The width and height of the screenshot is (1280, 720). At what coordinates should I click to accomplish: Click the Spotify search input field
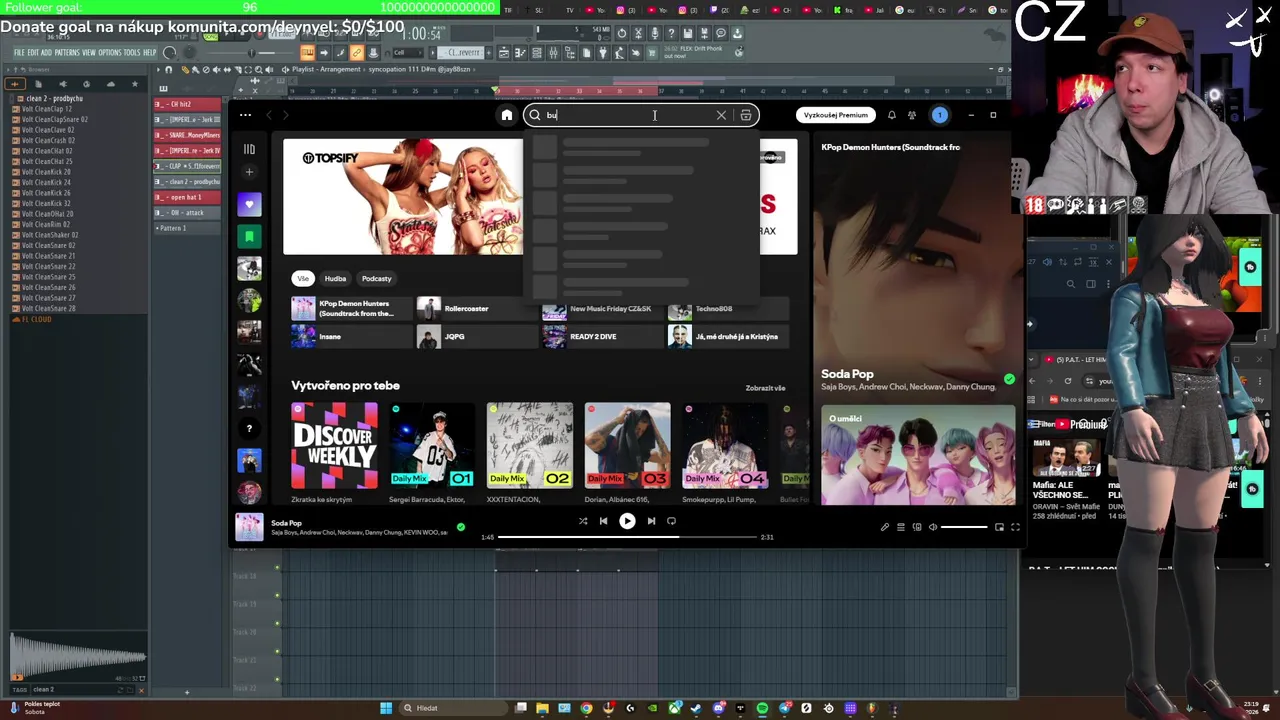pos(640,115)
